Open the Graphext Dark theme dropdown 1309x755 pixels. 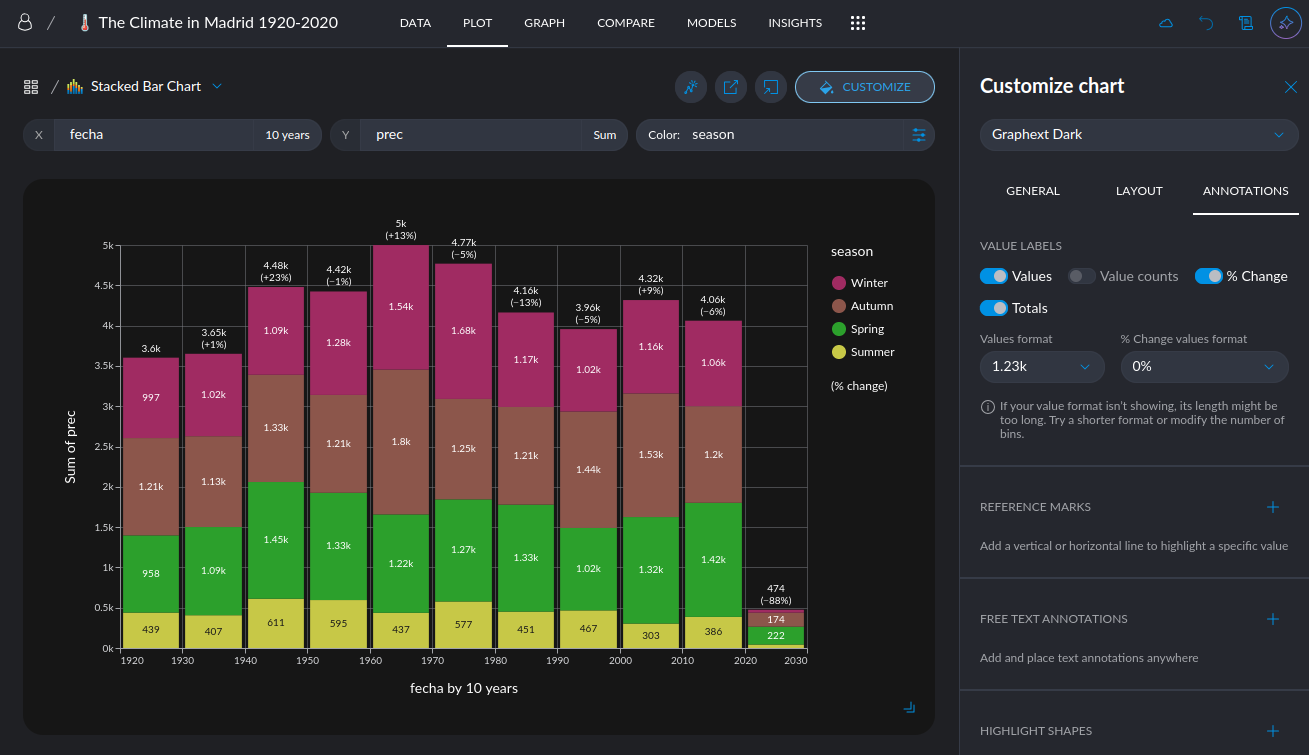(x=1139, y=135)
